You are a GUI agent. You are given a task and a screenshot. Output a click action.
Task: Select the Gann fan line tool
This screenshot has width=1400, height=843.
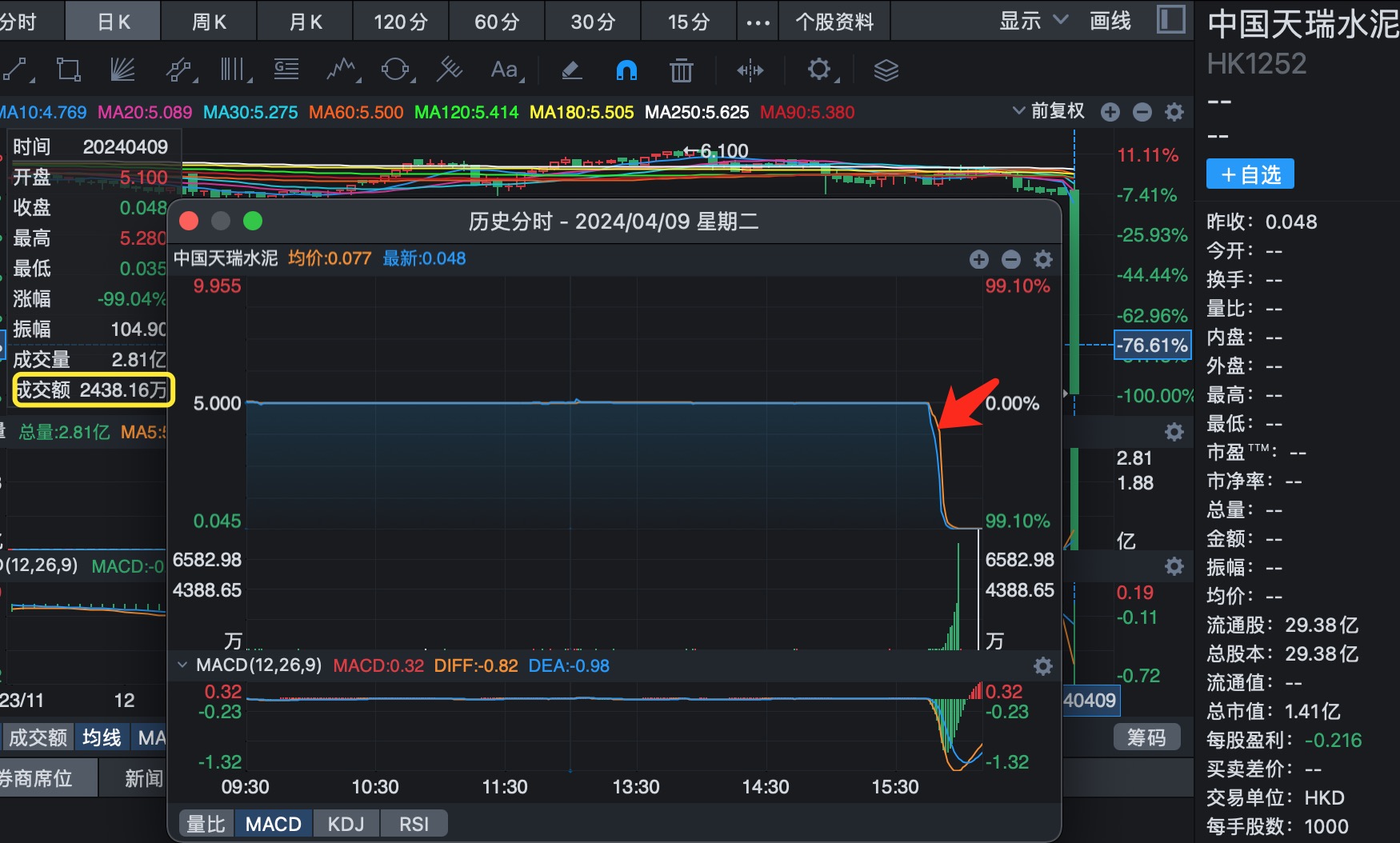(122, 70)
